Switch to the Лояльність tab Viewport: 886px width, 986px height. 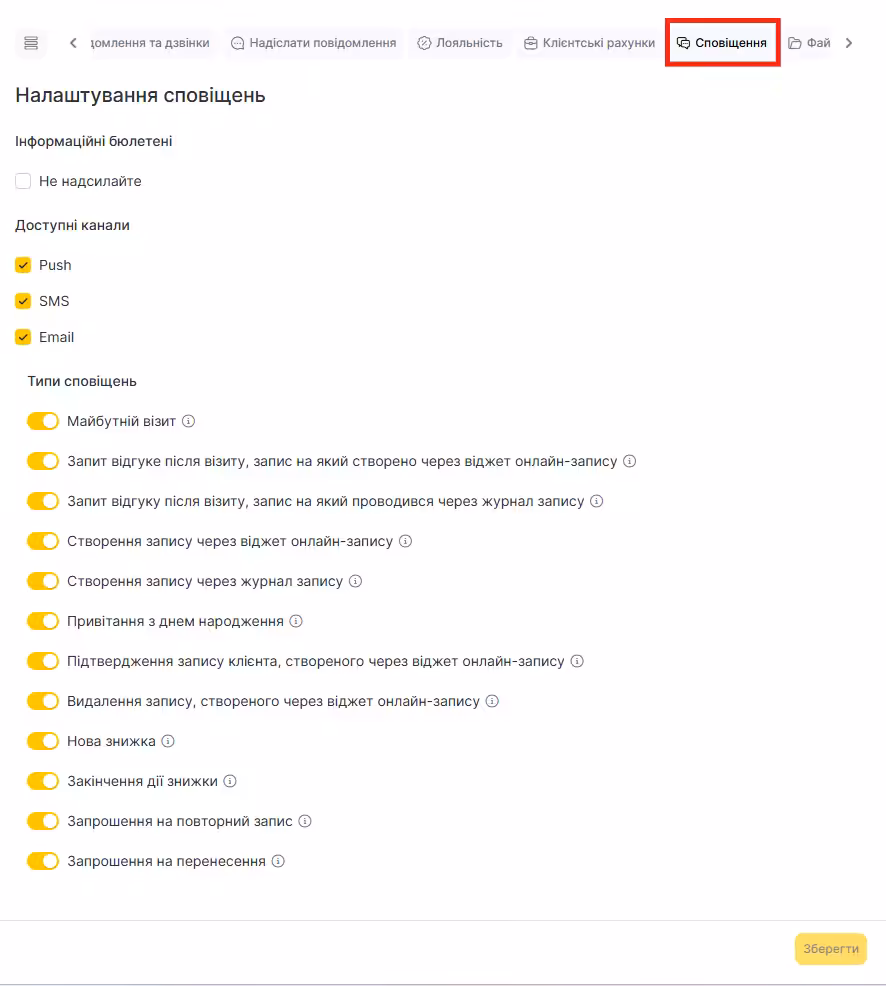coord(460,43)
